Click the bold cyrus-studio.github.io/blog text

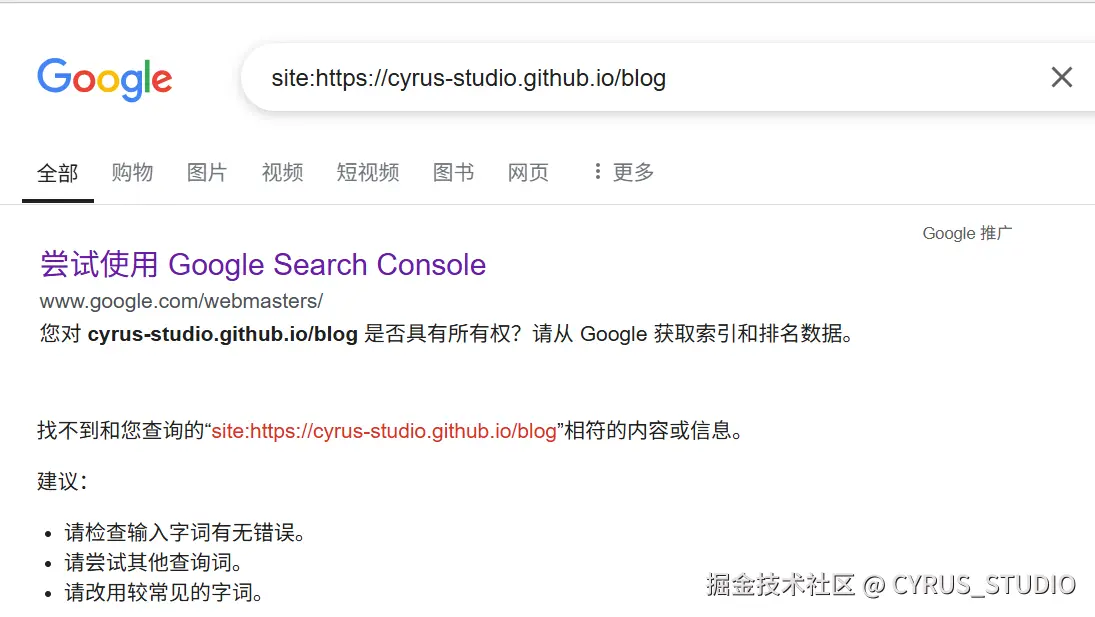[222, 334]
